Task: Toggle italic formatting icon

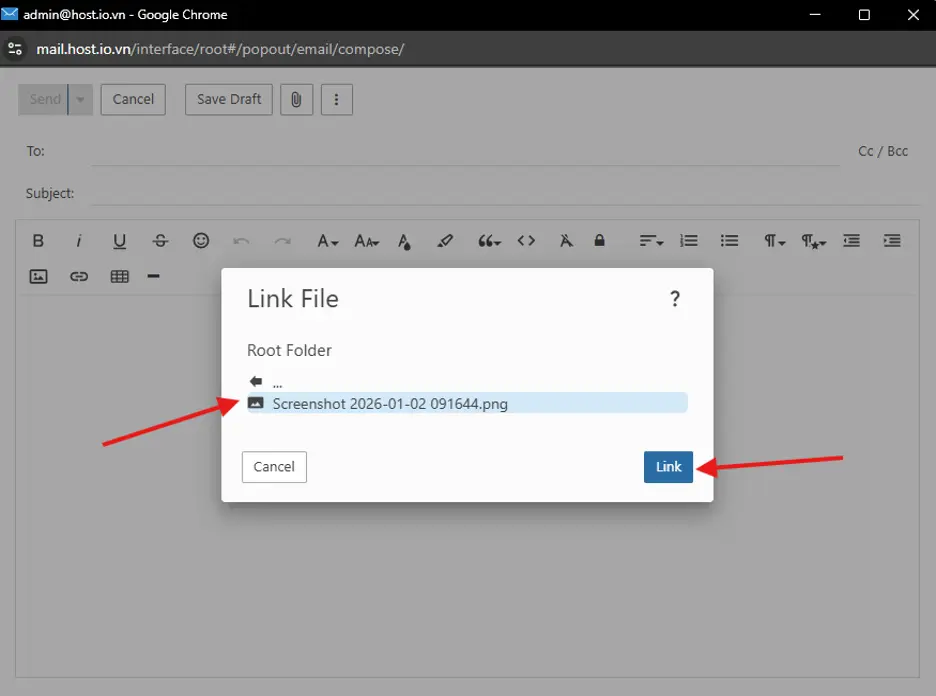Action: tap(78, 241)
